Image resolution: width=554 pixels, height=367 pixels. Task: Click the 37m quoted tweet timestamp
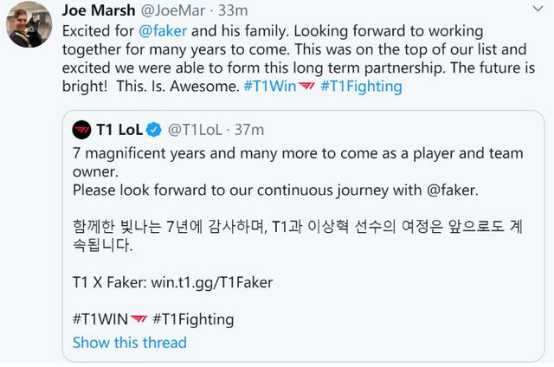click(249, 130)
